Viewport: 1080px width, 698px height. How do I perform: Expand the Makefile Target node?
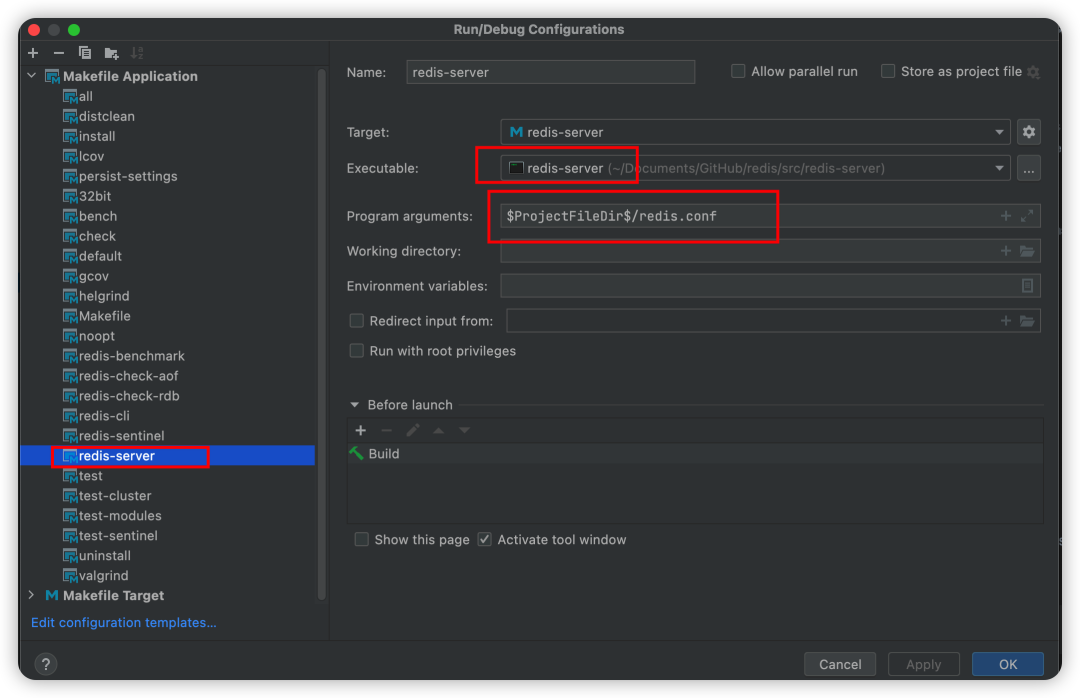(31, 595)
